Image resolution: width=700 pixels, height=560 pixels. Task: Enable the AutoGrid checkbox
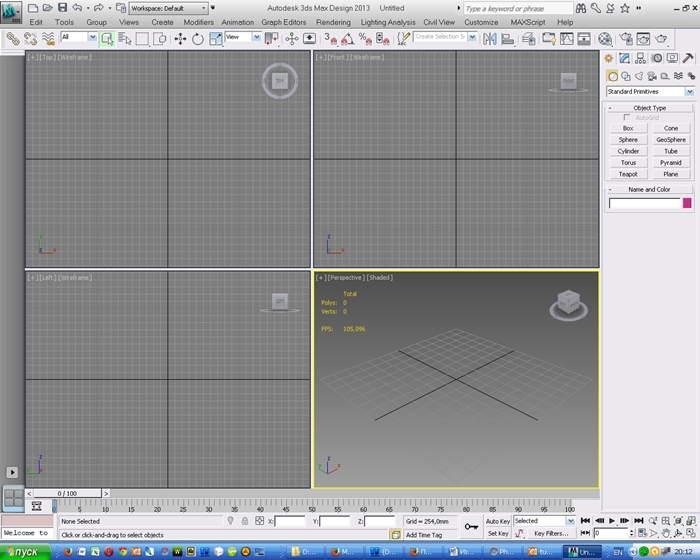(x=627, y=117)
